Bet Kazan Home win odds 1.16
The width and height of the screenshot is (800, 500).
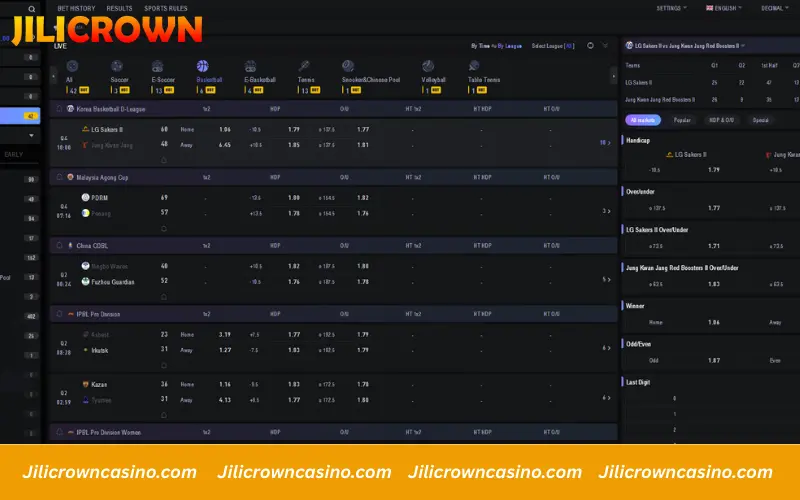coord(224,384)
